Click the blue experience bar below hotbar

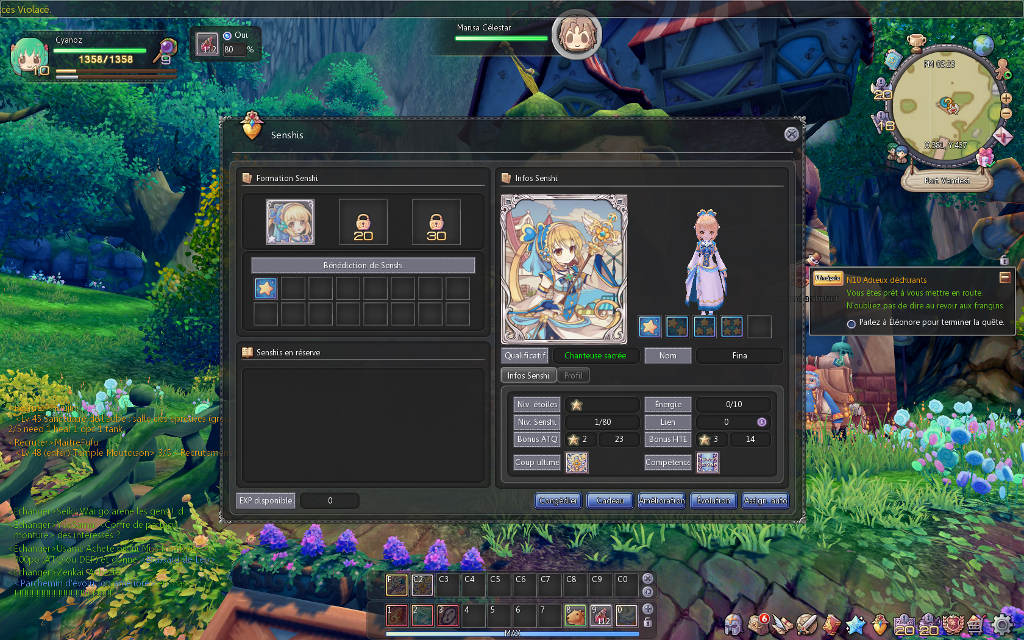pos(513,633)
